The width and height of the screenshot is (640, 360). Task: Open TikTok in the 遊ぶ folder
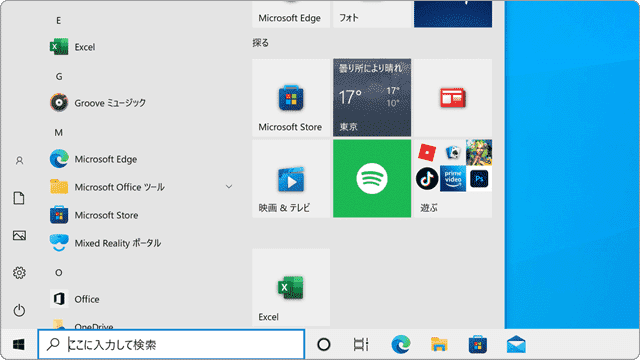point(427,179)
